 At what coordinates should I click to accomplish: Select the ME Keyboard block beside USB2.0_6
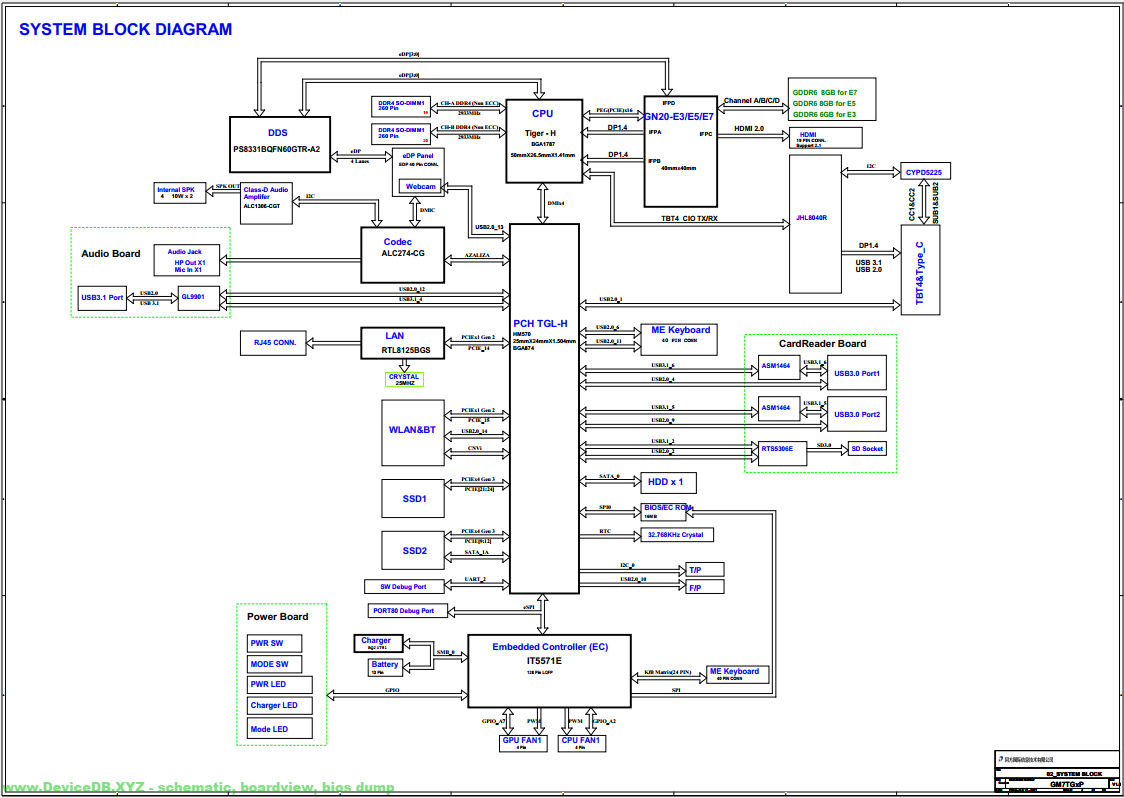680,338
